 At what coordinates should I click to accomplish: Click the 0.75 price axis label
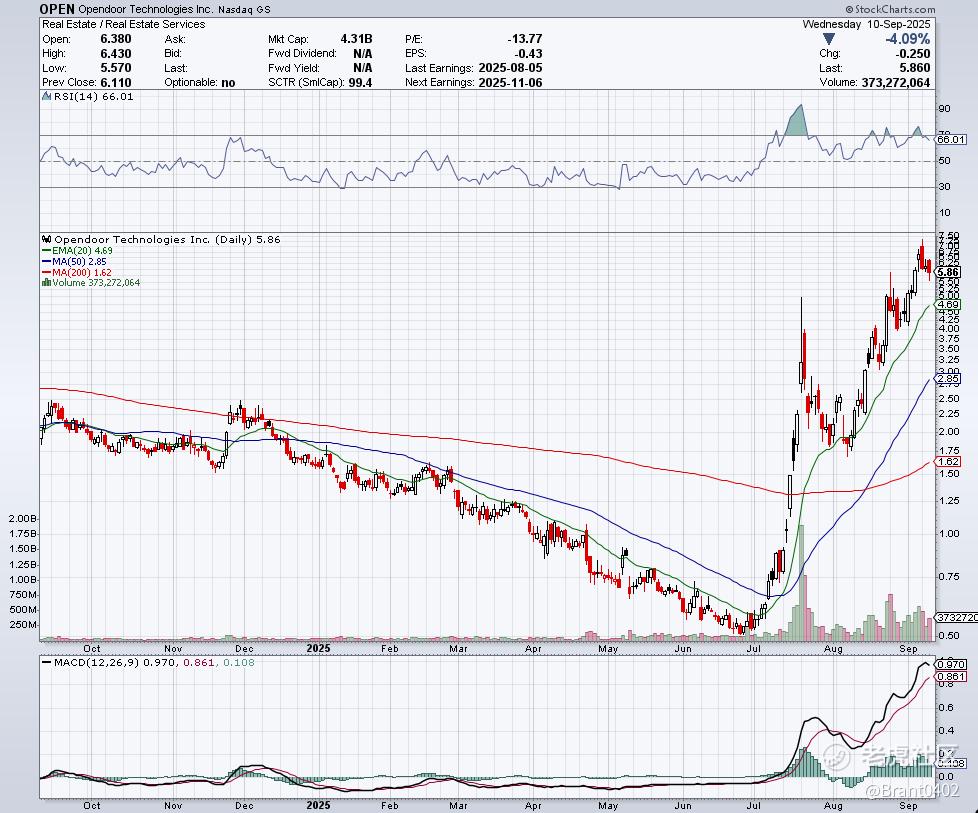point(948,577)
